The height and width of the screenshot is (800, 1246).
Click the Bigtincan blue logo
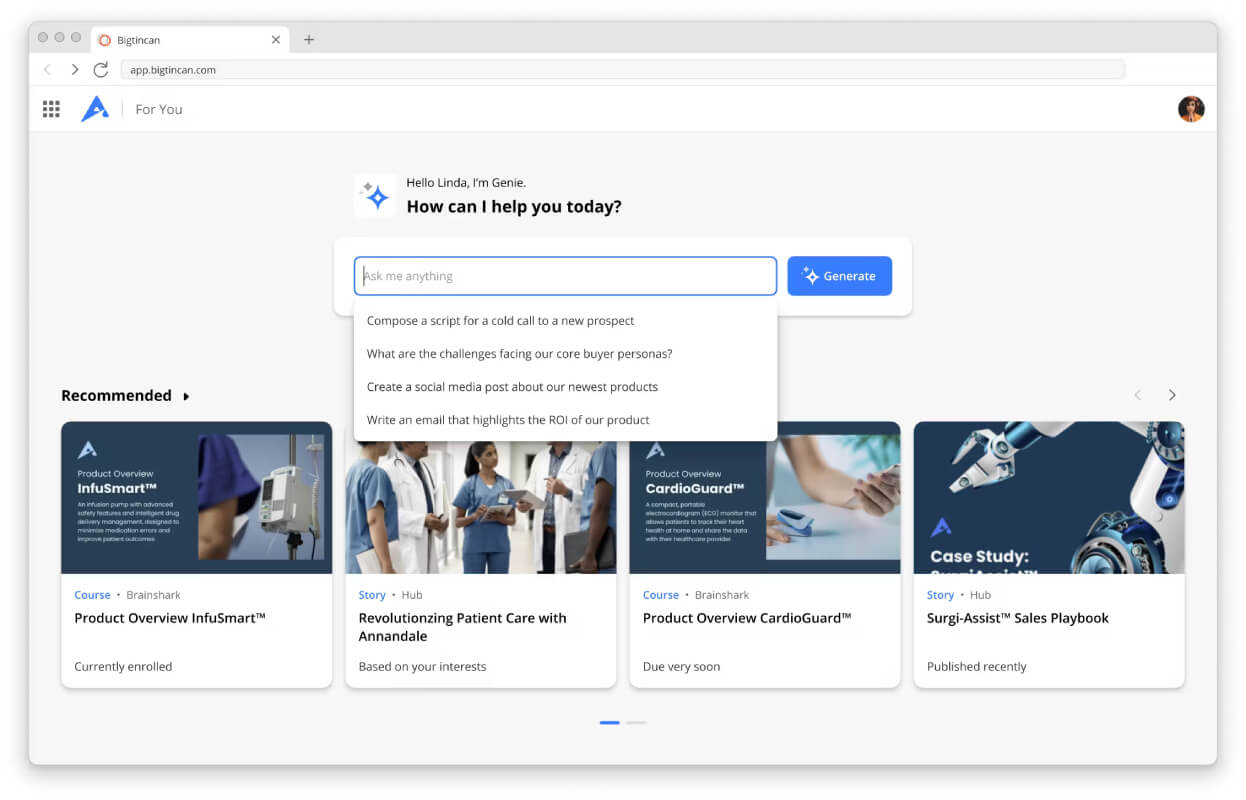point(95,109)
